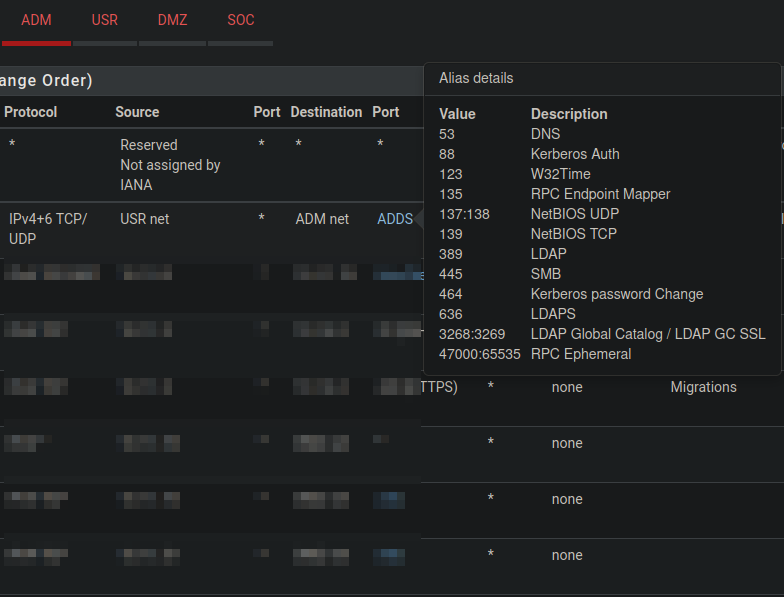
Task: Click the SMB port 445 value
Action: click(450, 274)
